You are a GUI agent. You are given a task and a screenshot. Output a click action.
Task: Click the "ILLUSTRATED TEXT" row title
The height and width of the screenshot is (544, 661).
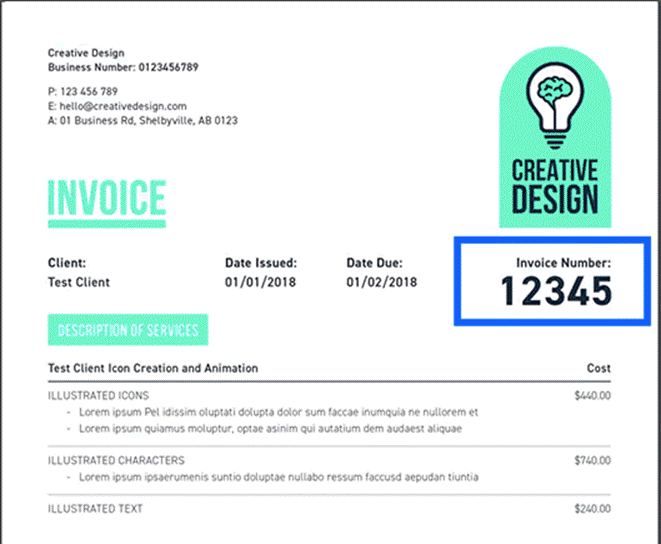95,509
